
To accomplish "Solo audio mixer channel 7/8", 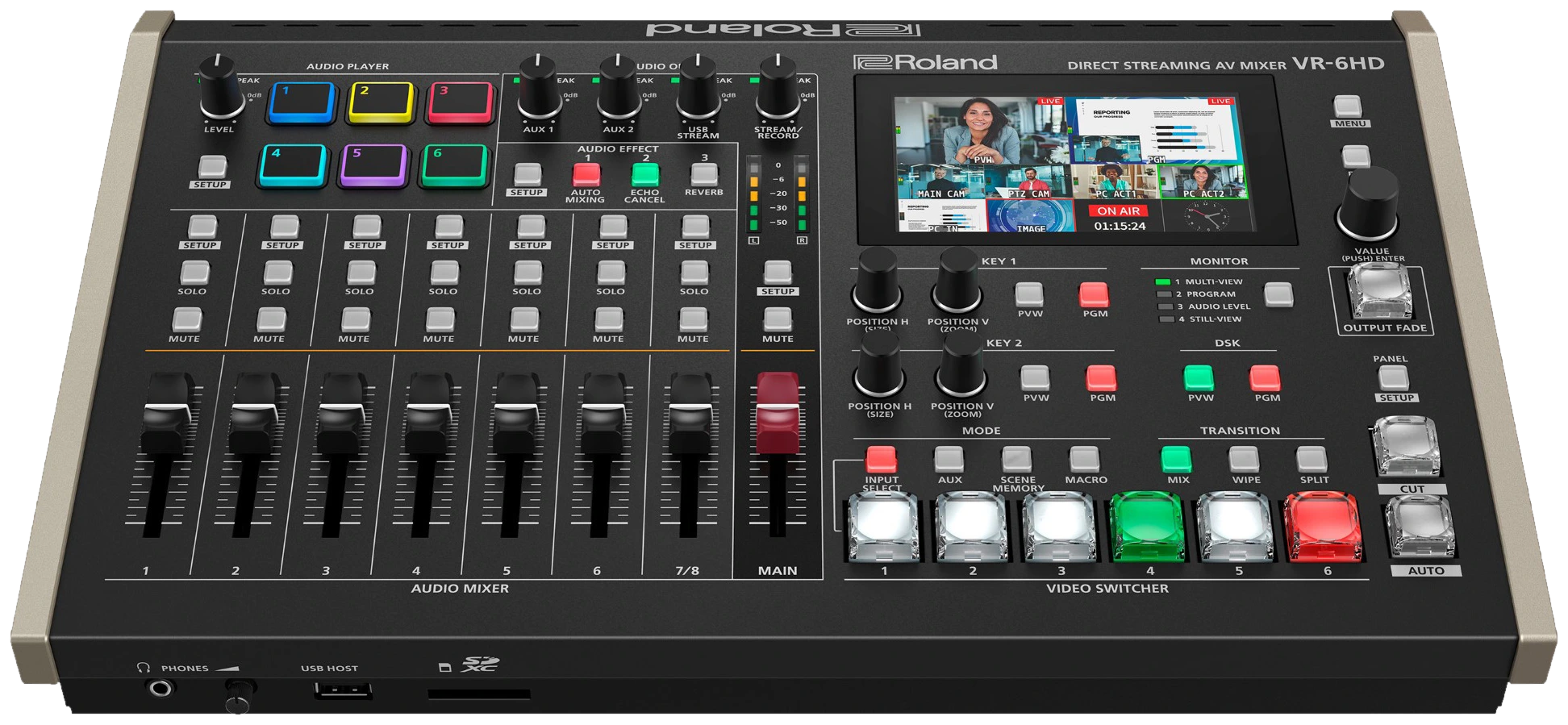I will pos(694,273).
